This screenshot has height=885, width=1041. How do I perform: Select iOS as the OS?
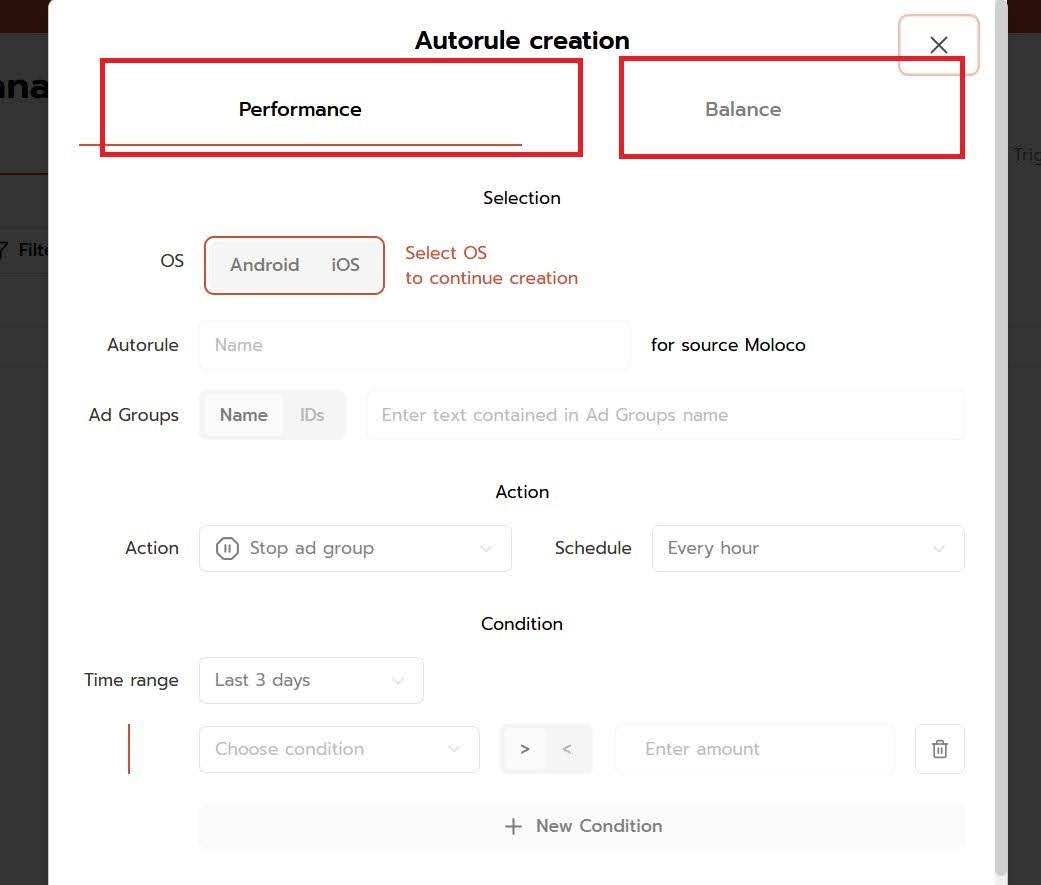(345, 265)
